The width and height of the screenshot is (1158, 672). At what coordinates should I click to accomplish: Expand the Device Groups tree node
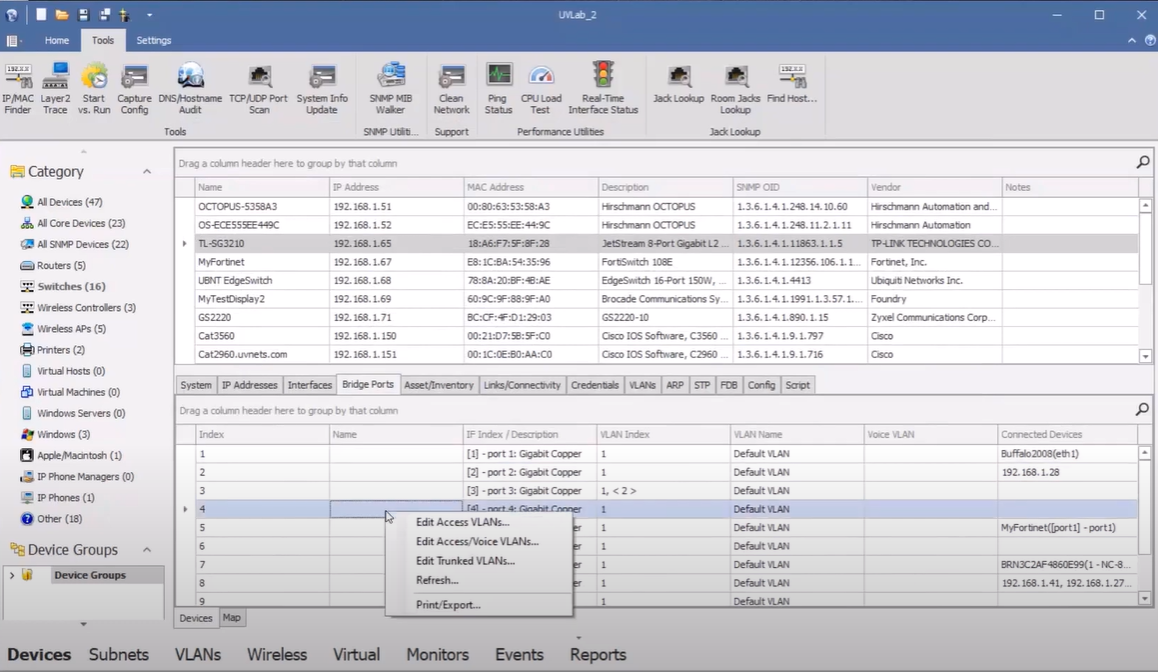coord(12,575)
